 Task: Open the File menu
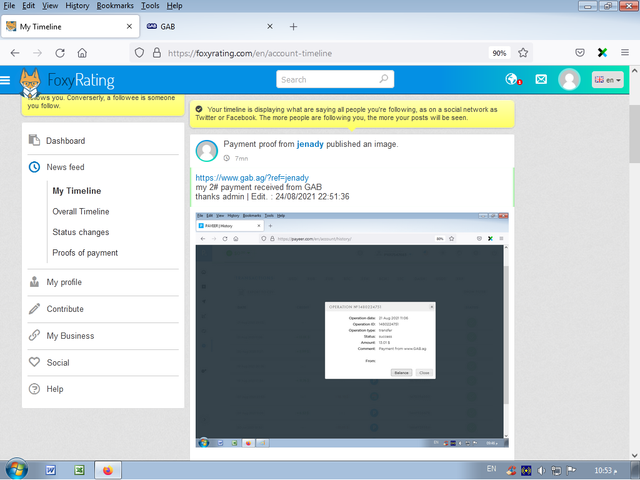pyautogui.click(x=9, y=6)
